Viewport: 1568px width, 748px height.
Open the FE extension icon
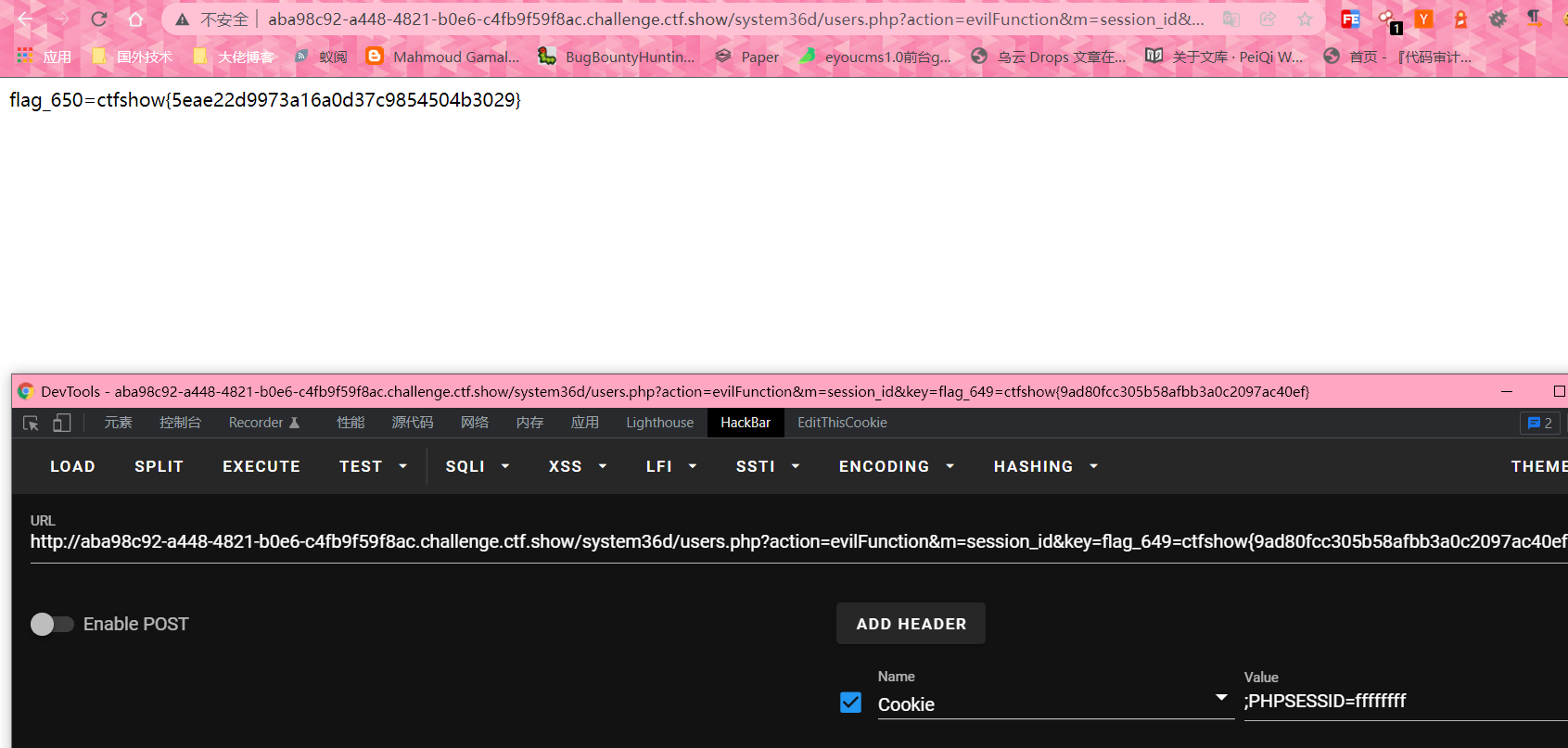coord(1350,19)
